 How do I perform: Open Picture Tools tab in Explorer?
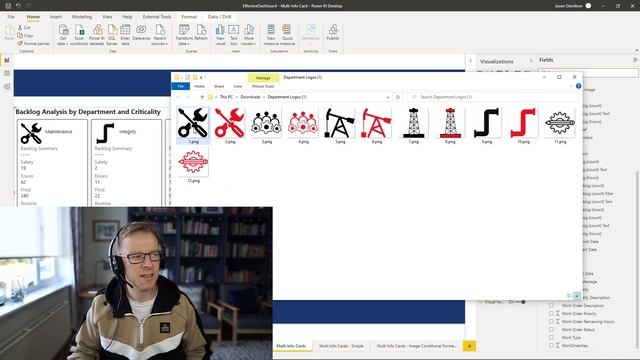coord(263,86)
